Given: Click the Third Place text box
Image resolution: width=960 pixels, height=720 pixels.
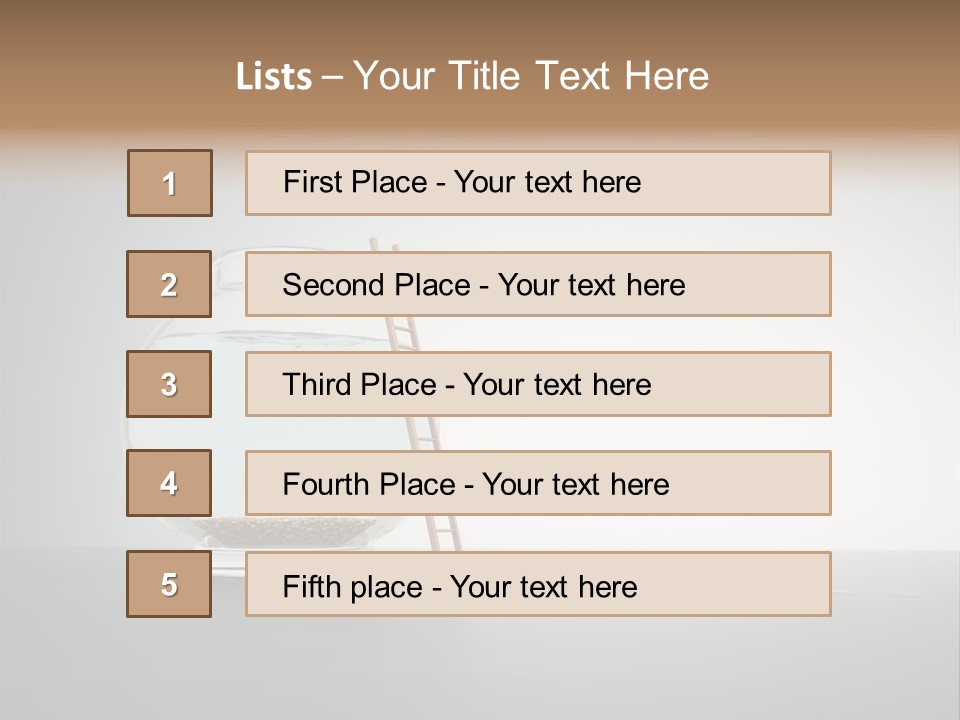Looking at the screenshot, I should [538, 384].
